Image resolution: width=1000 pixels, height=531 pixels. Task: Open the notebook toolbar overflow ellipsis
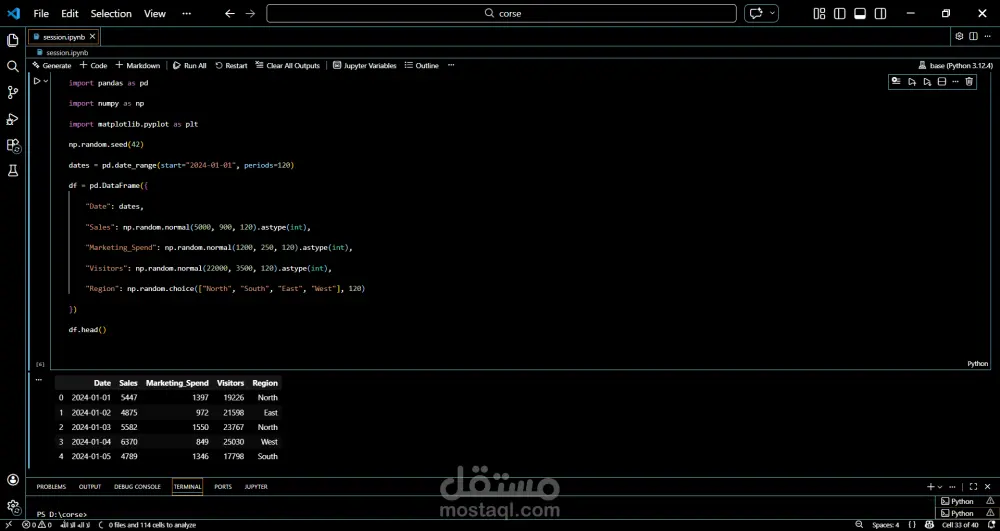[451, 65]
